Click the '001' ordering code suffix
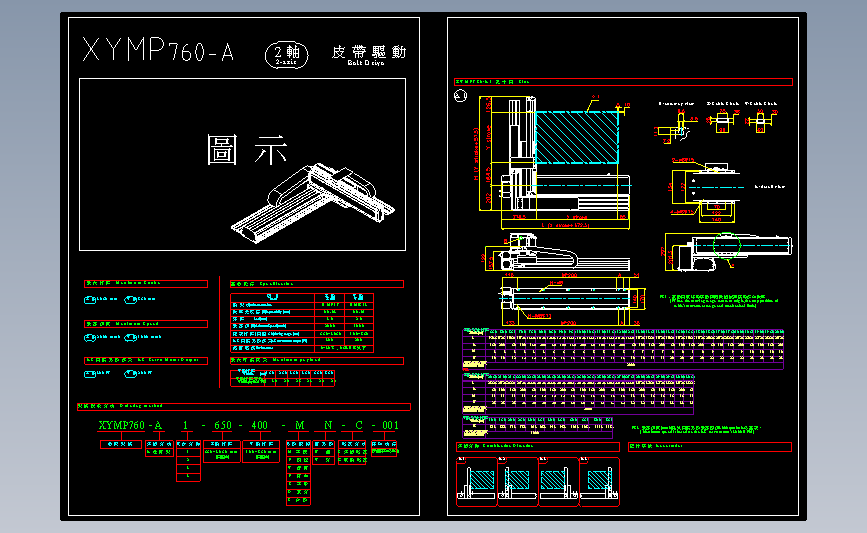This screenshot has width=867, height=533. (390, 425)
